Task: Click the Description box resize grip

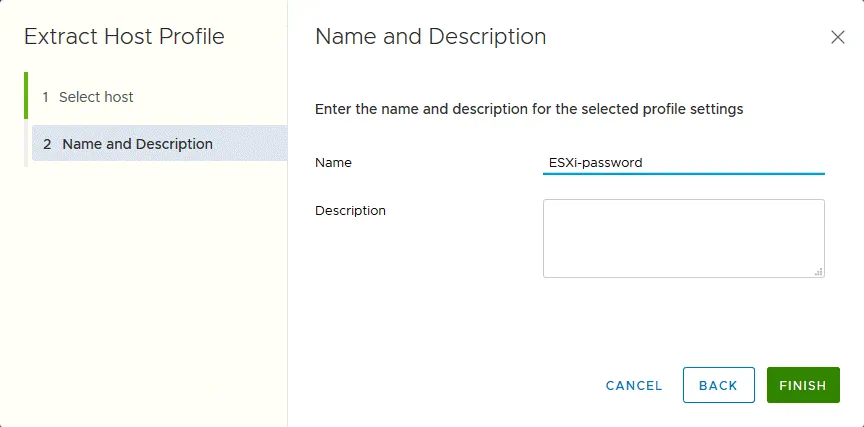Action: 819,271
